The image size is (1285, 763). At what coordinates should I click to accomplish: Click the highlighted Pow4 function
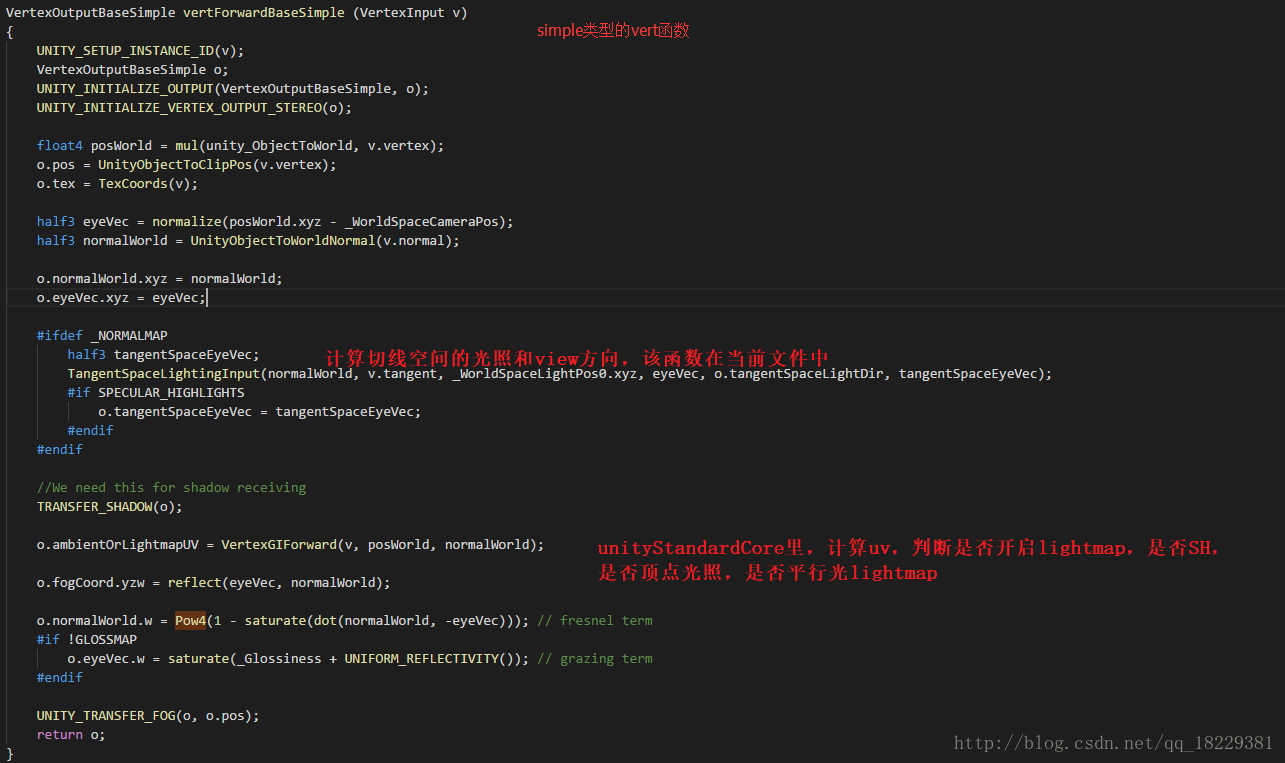point(191,621)
